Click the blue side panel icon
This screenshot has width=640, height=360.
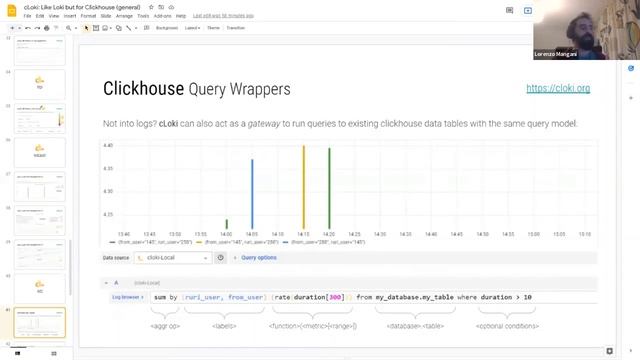point(631,68)
